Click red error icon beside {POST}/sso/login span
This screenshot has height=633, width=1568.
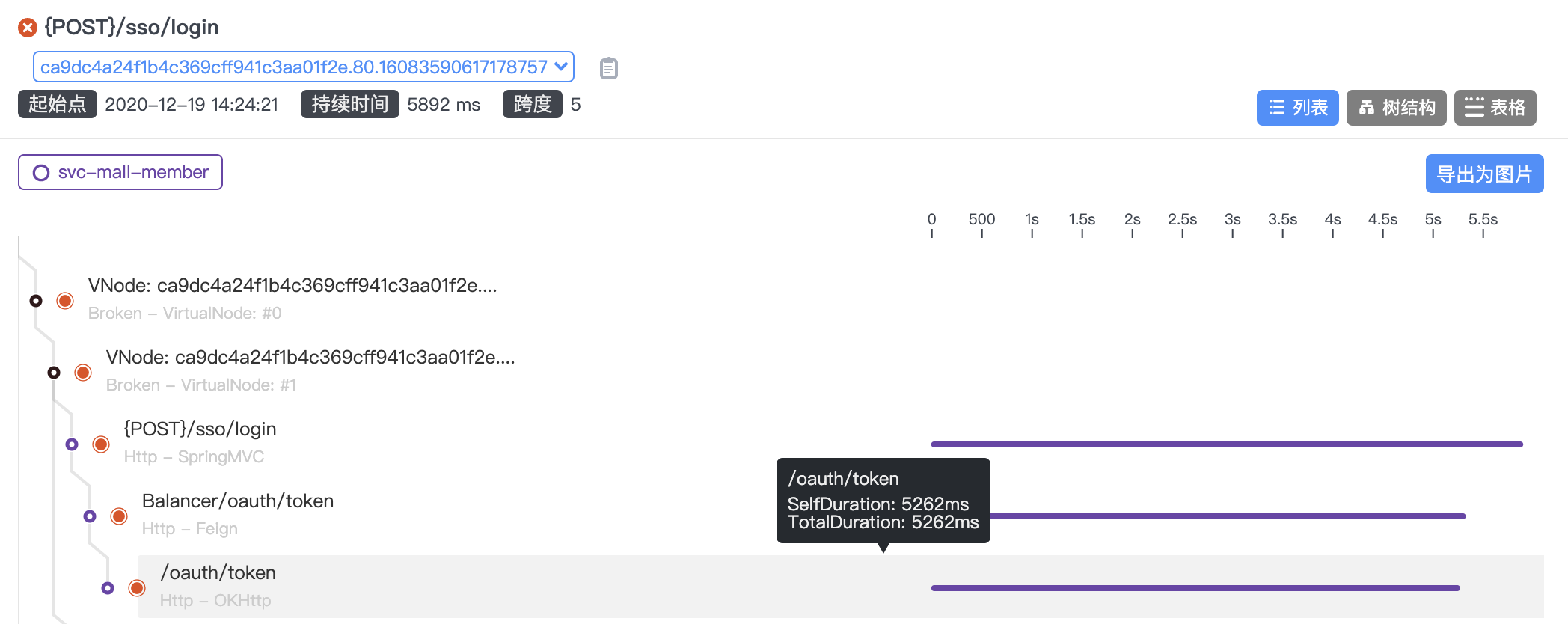pos(101,444)
